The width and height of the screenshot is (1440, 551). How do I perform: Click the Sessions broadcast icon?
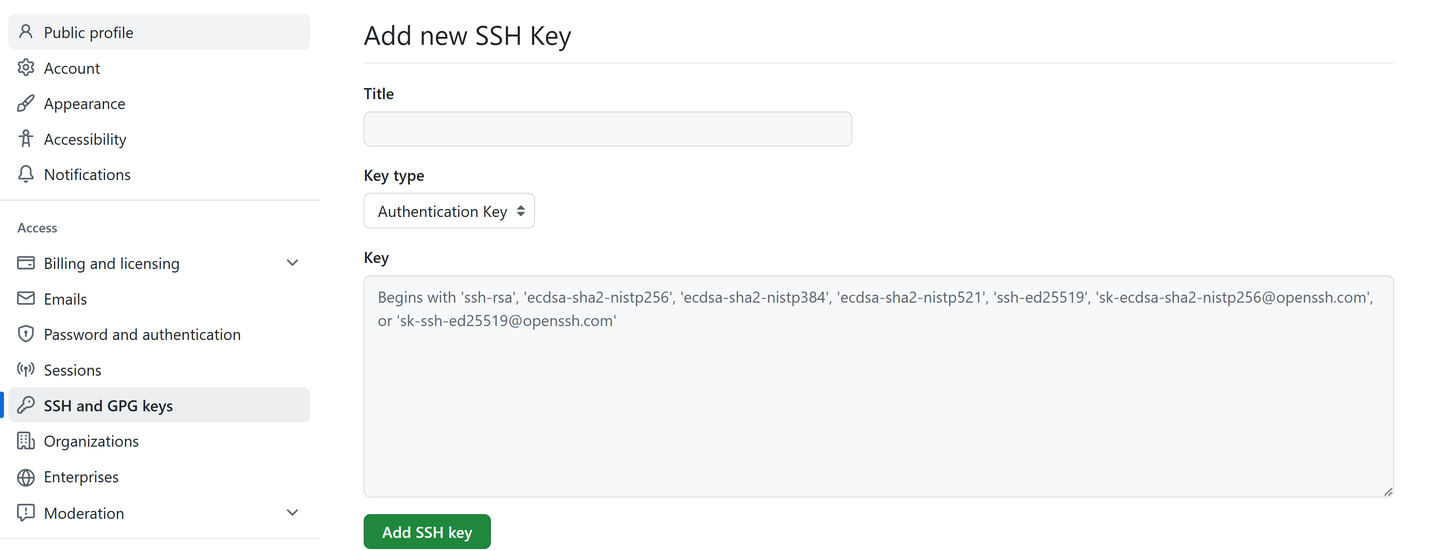pyautogui.click(x=26, y=370)
